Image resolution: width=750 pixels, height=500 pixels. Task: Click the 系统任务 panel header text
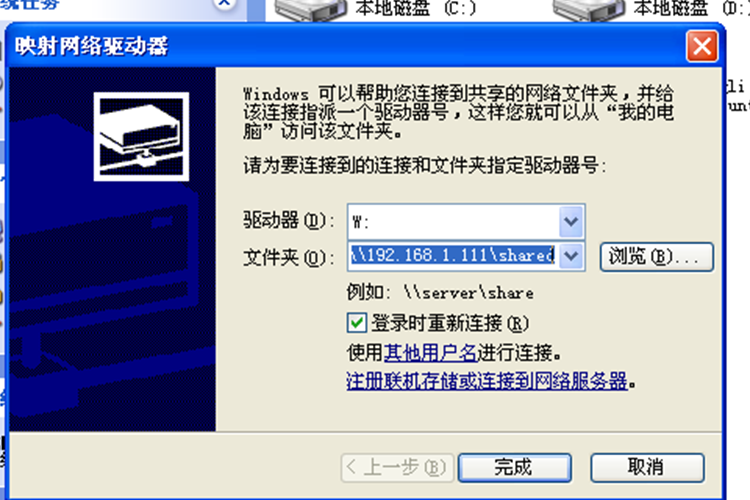[x=30, y=5]
